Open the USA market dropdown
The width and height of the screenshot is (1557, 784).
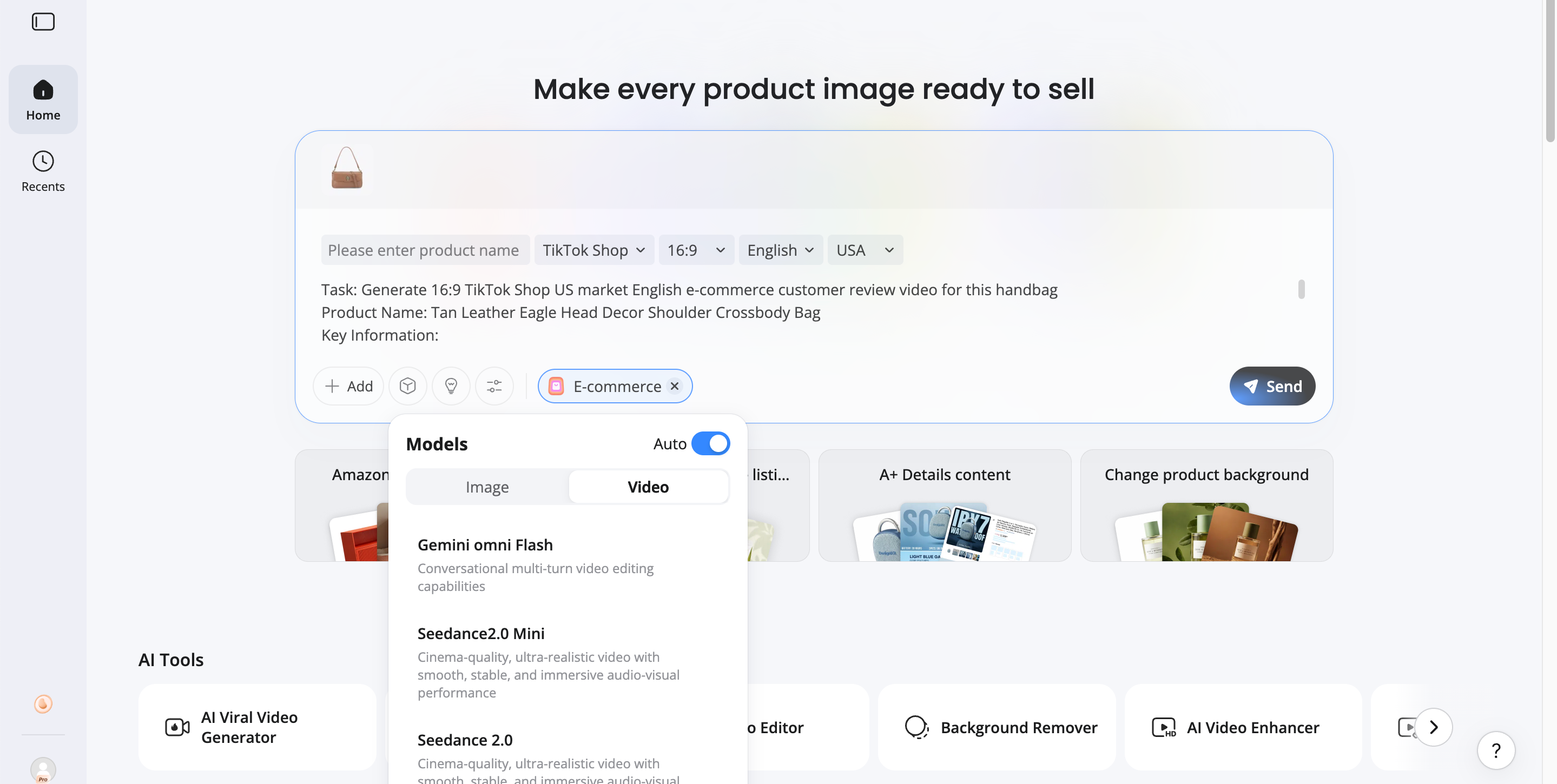[x=865, y=250]
